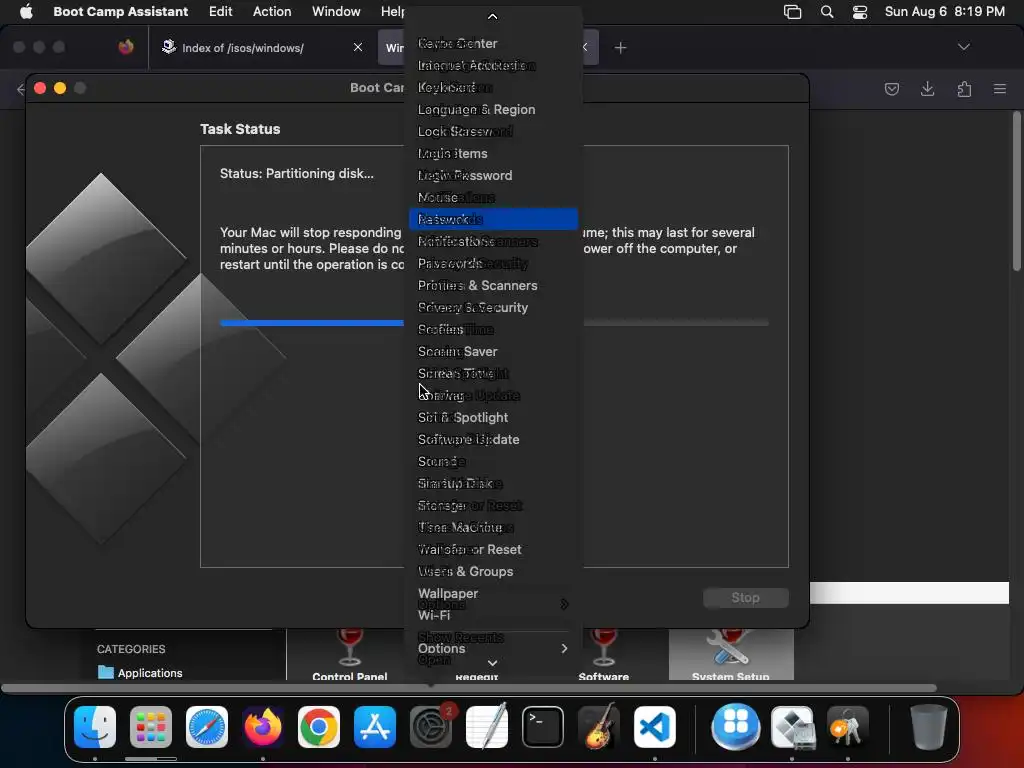Open Control Panel in background window

click(x=349, y=654)
